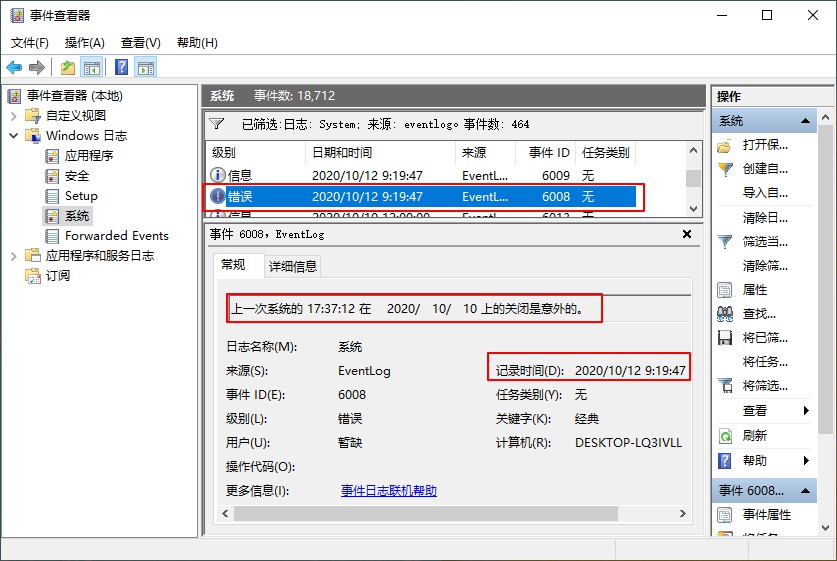
Task: Click the 刷新 refresh action
Action: (x=754, y=436)
